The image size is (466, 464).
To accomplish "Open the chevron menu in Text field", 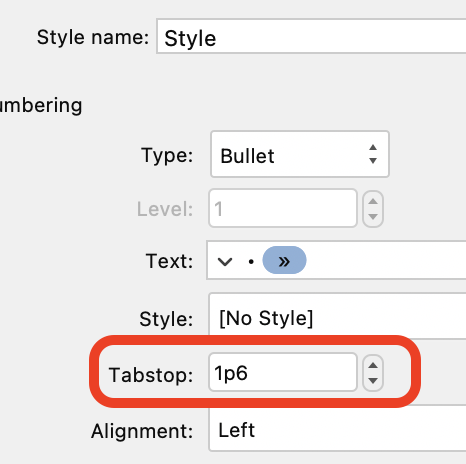I will click(x=225, y=262).
